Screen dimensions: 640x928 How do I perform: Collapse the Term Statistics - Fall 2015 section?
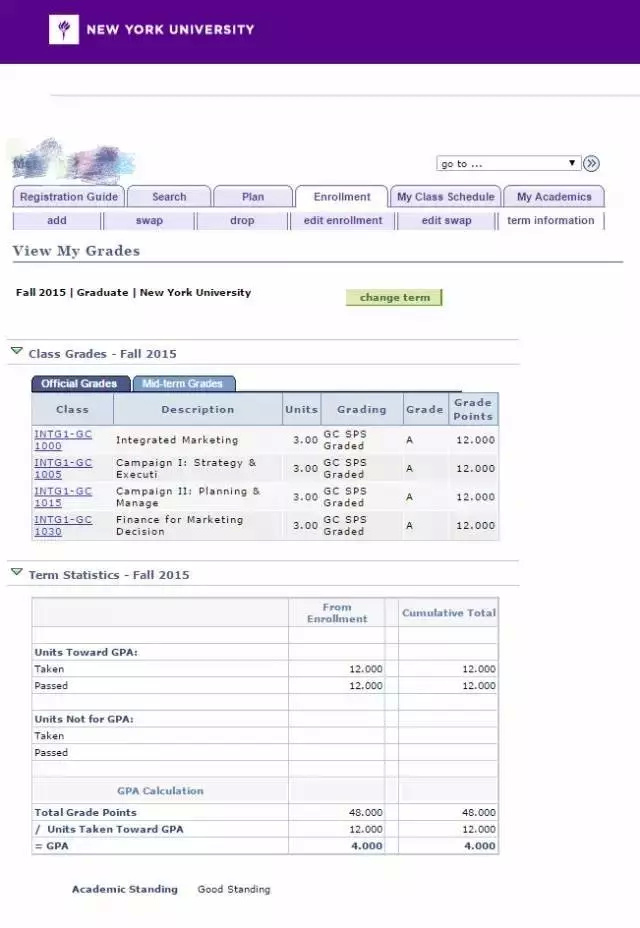[17, 572]
